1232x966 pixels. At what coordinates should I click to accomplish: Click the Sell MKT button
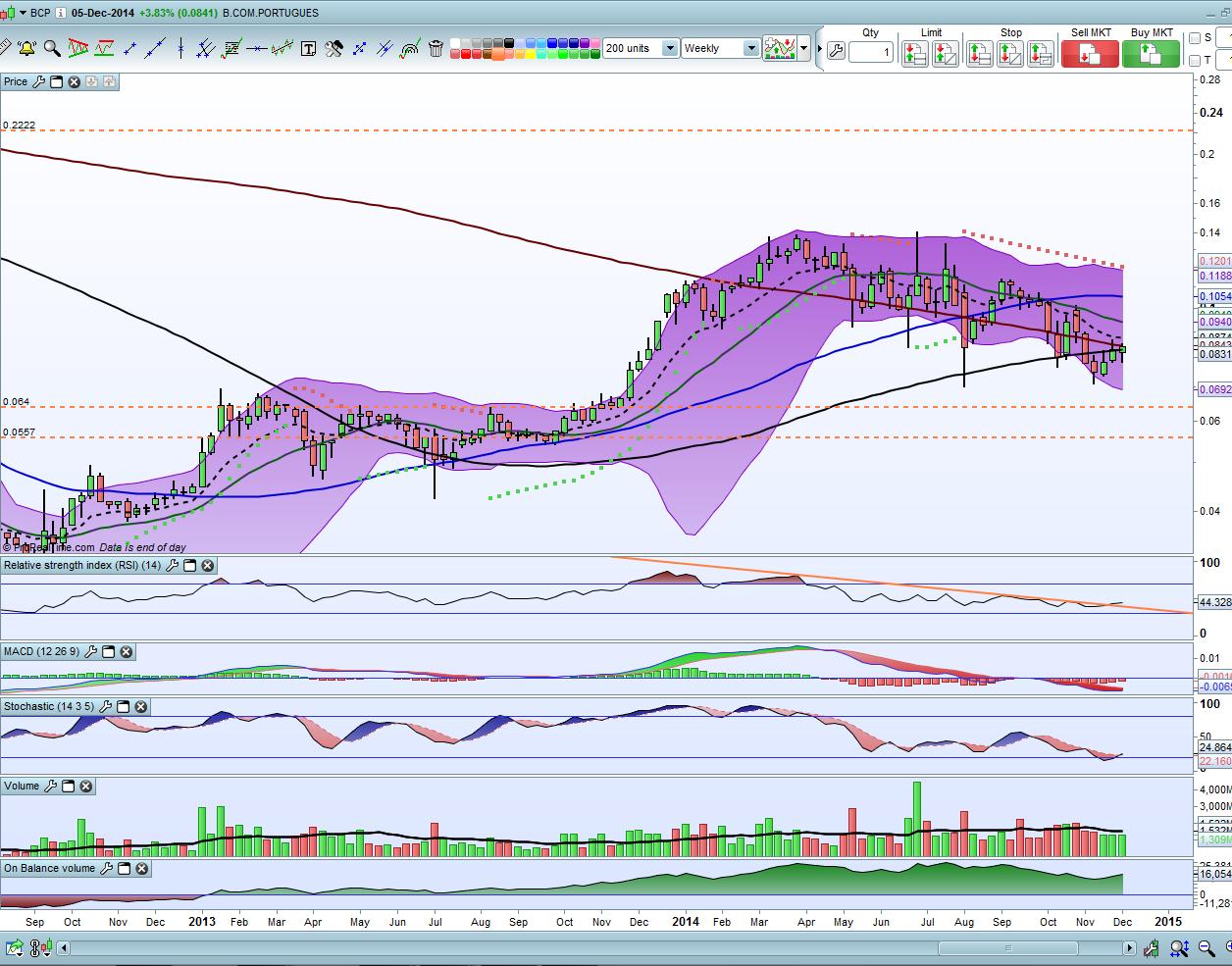[x=1090, y=54]
